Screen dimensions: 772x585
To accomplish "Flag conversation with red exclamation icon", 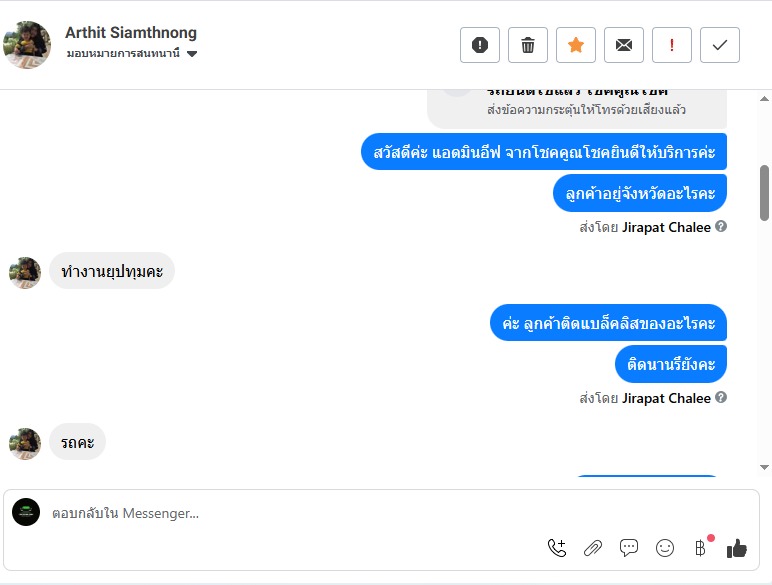I will (672, 45).
